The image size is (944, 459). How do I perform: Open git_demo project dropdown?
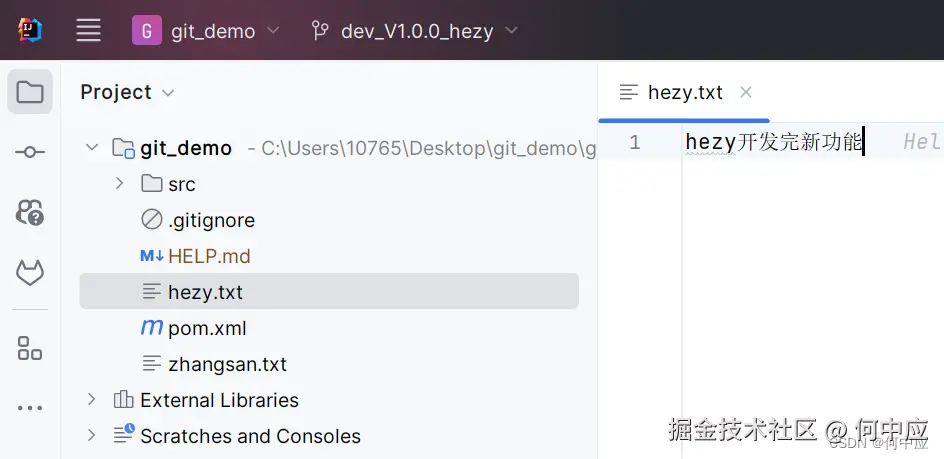pyautogui.click(x=207, y=31)
